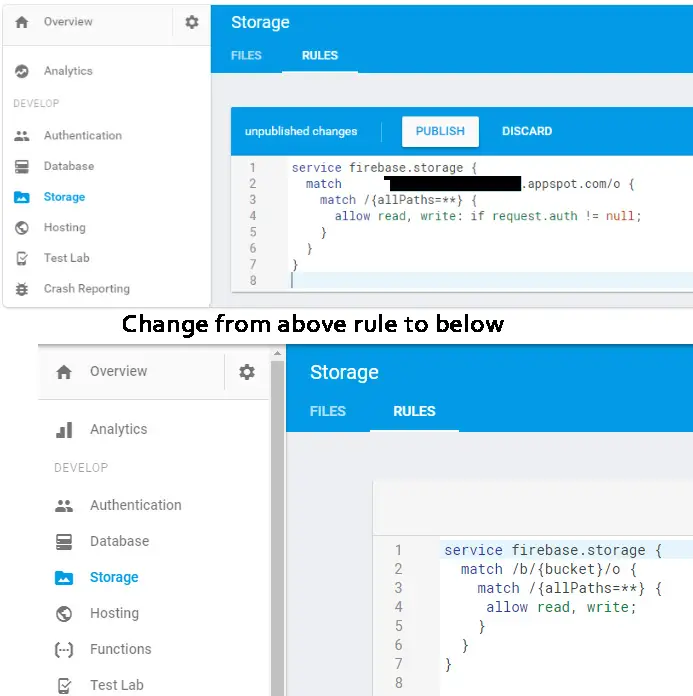Click 'allow' keyword in bottom rules editor

click(x=507, y=607)
